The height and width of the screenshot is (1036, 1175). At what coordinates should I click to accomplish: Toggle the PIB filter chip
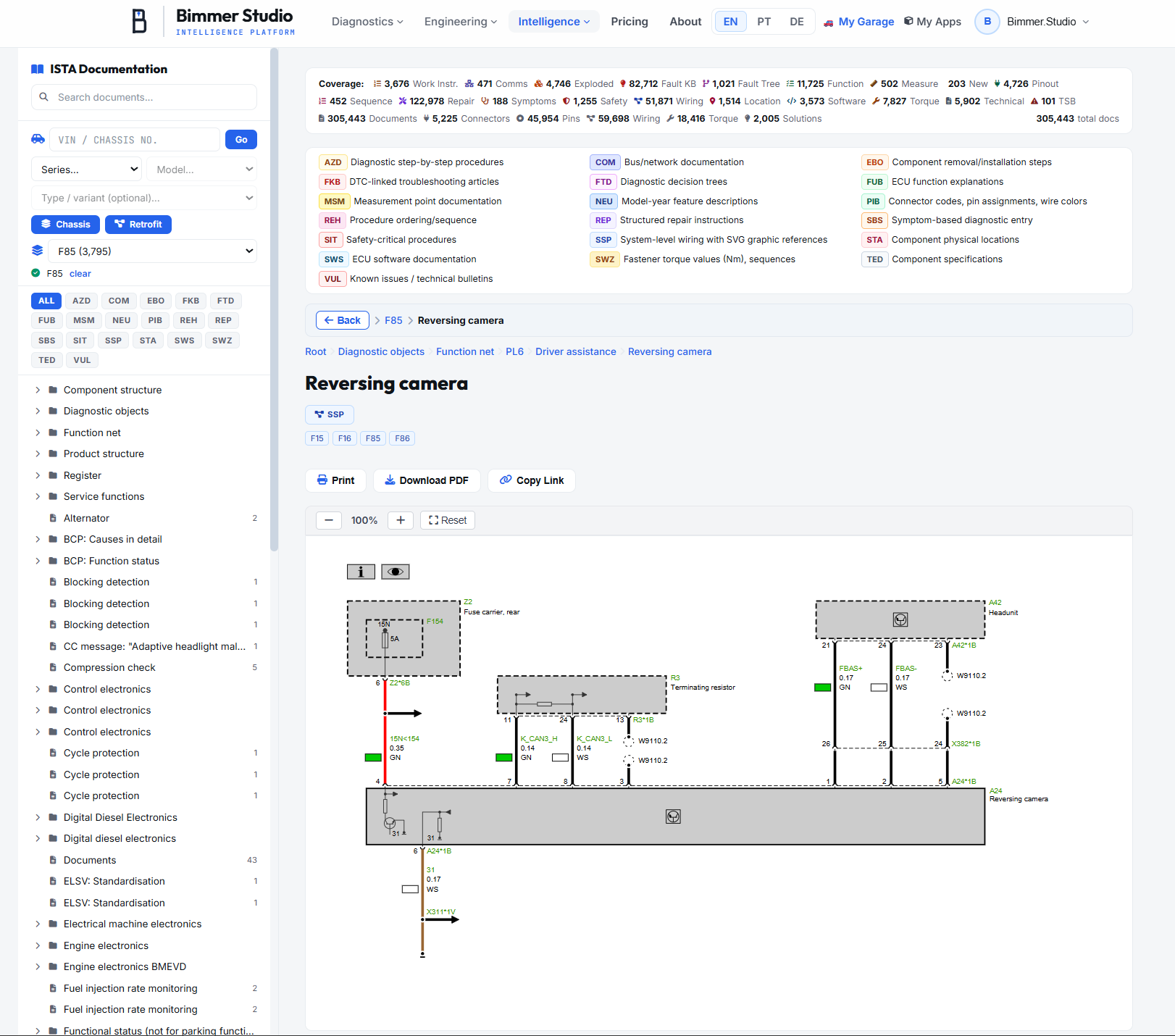tap(155, 320)
